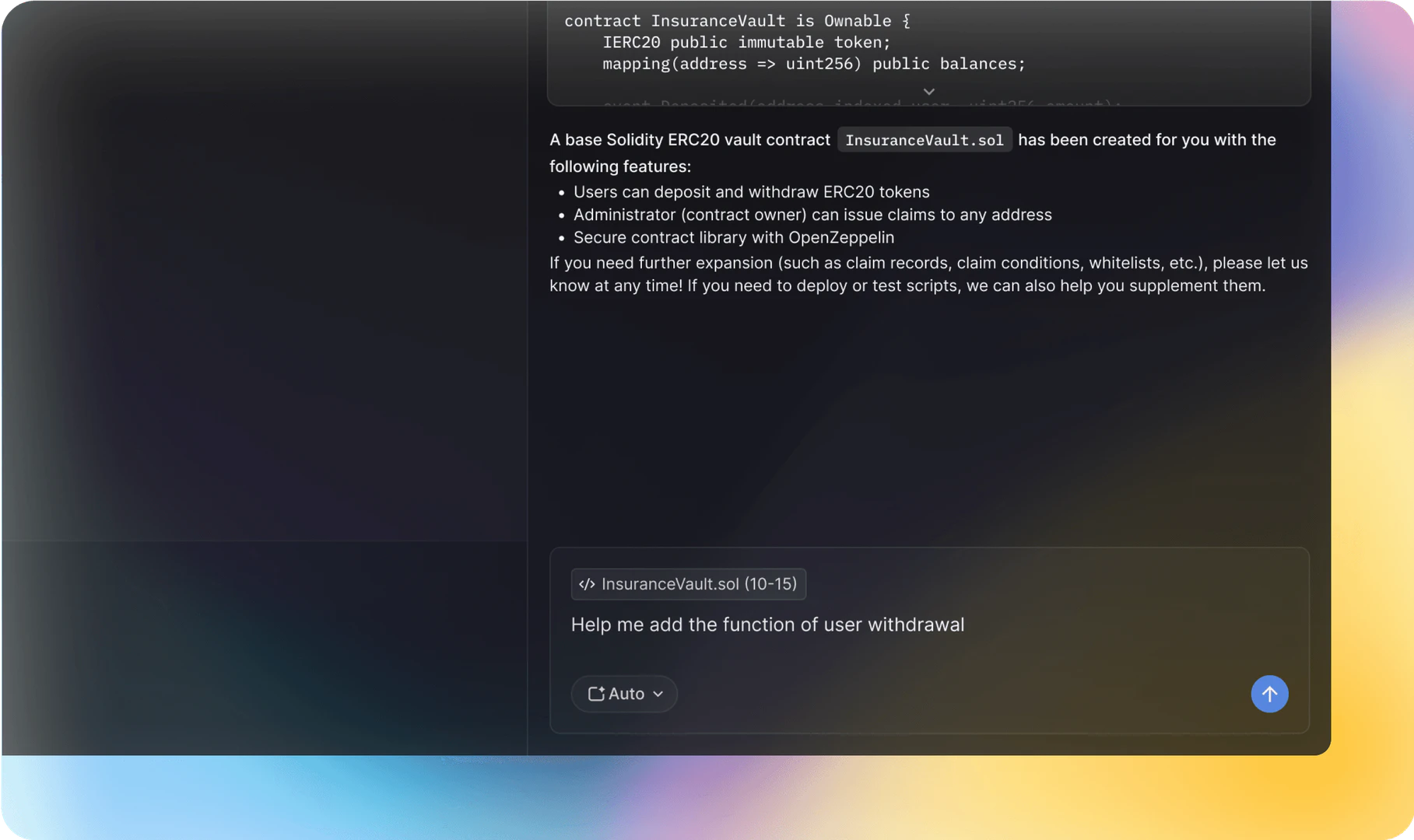Image resolution: width=1414 pixels, height=840 pixels.
Task: Select the 'contract InsuranceVault is Ownable' code line
Action: [x=735, y=21]
